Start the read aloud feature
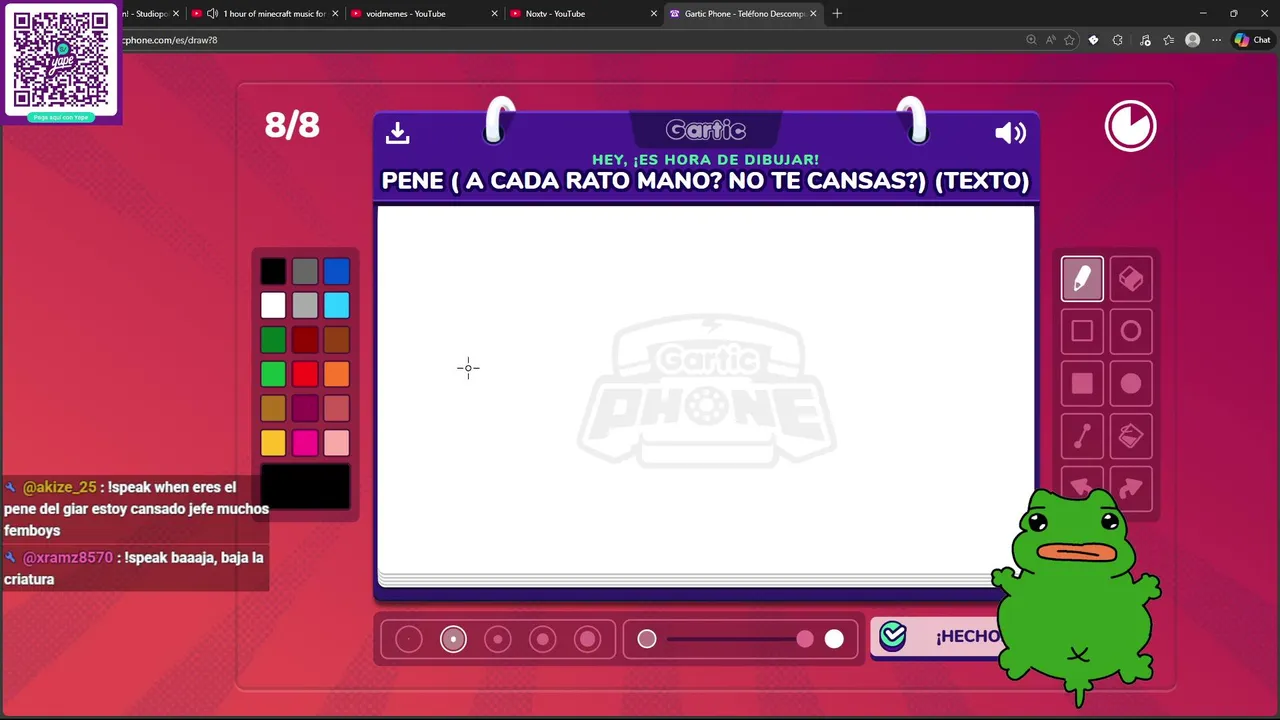 (1050, 40)
